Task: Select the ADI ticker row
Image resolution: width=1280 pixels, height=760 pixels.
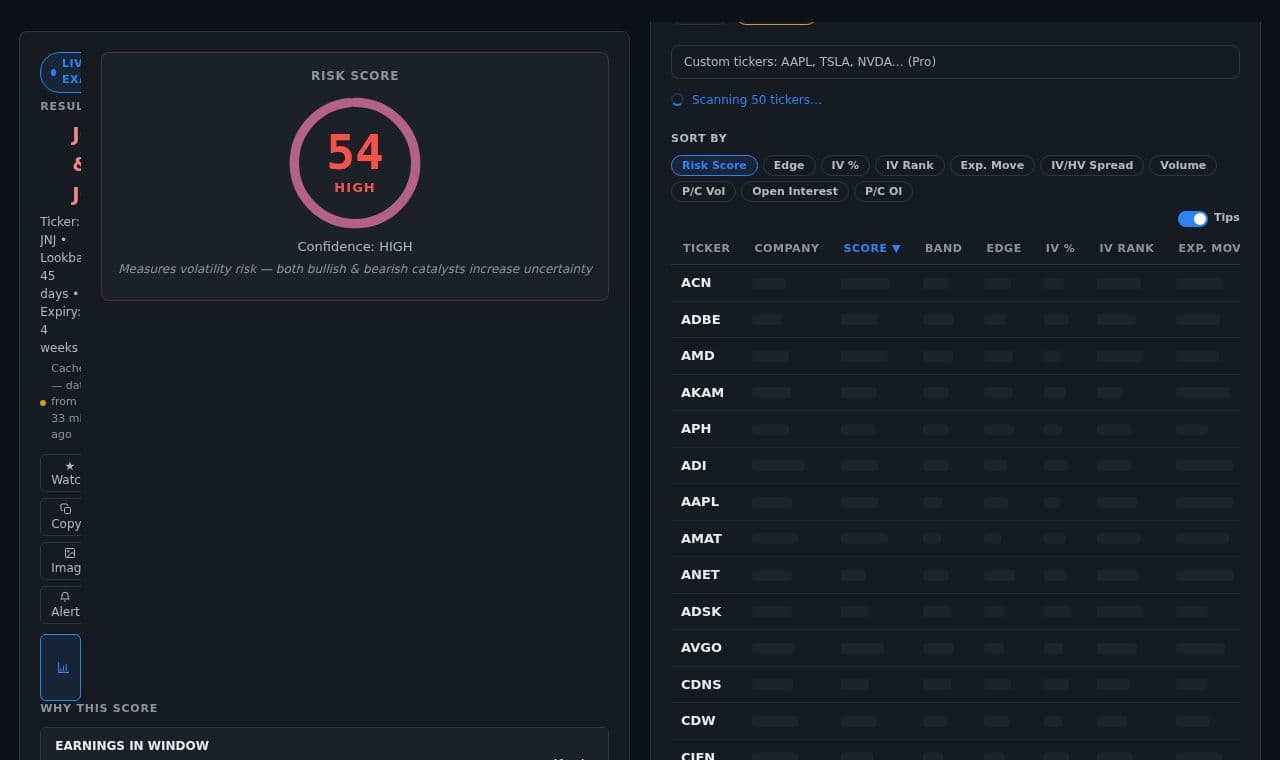Action: [955, 466]
